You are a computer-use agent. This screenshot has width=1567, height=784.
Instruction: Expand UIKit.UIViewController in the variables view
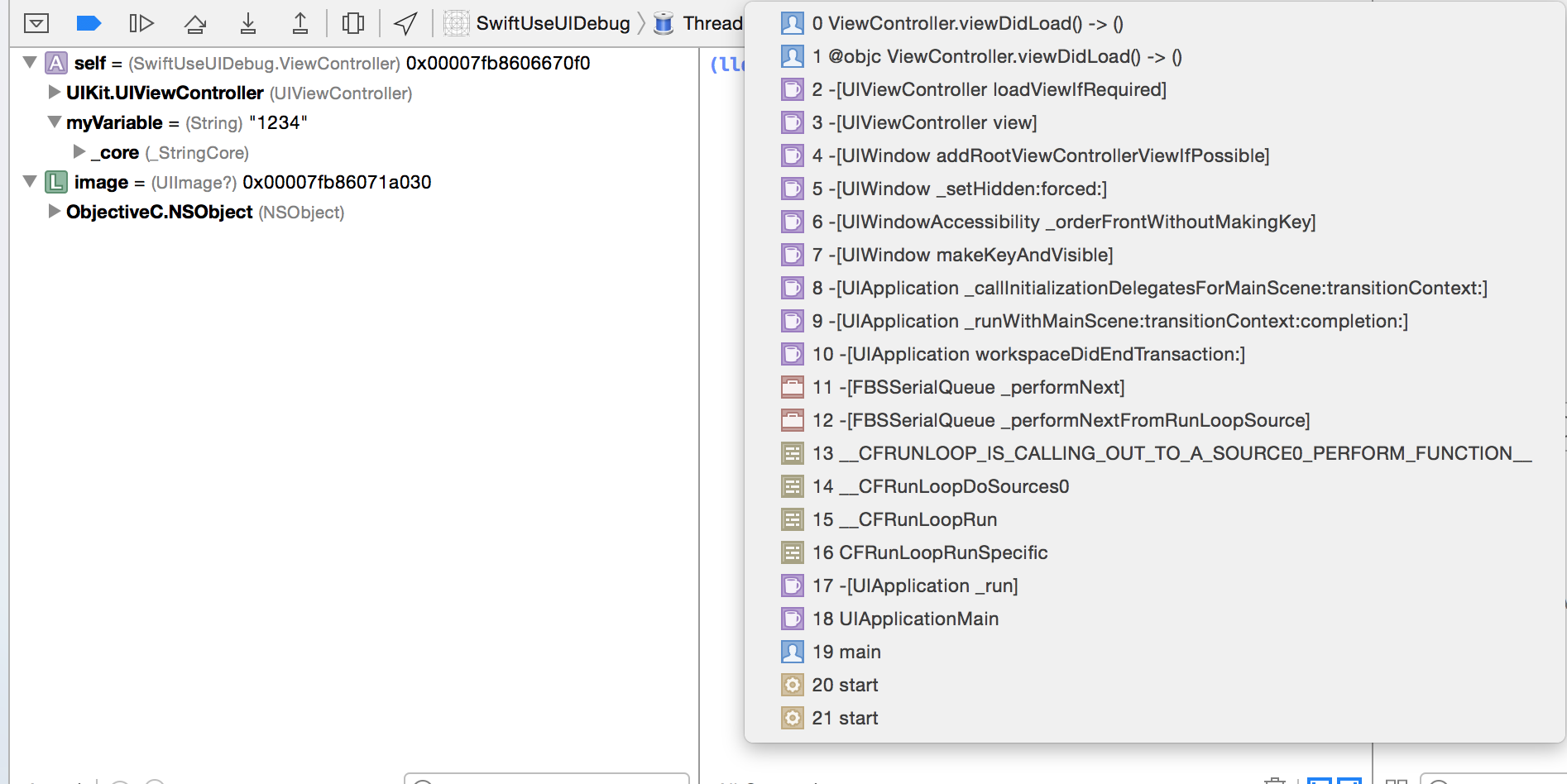tap(54, 92)
